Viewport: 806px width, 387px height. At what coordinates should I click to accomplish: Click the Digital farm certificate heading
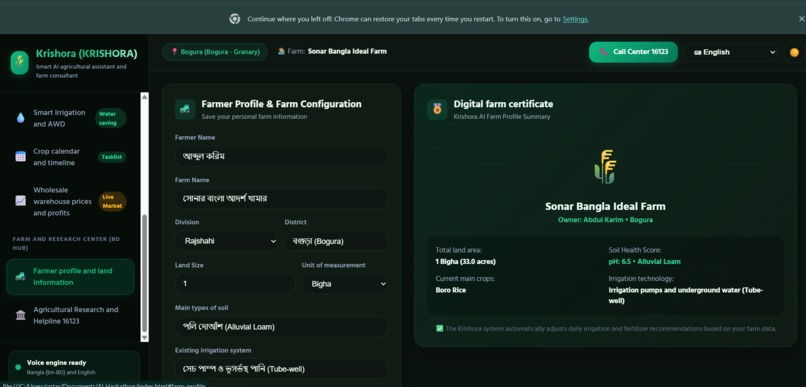coord(503,104)
